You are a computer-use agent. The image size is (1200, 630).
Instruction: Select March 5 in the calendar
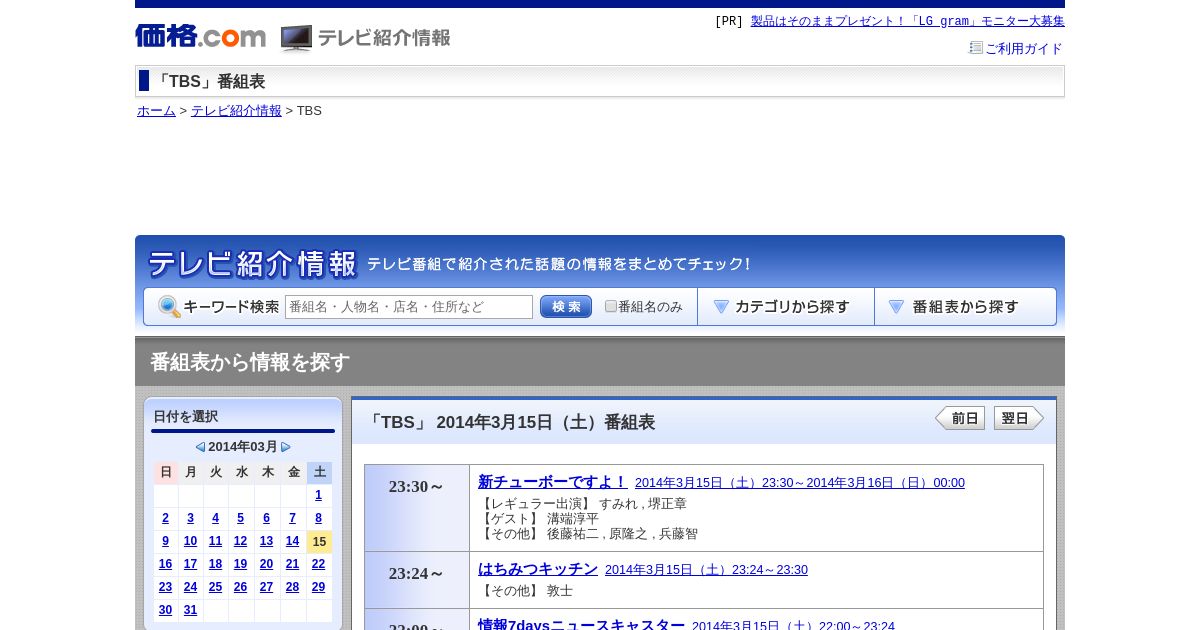[240, 518]
